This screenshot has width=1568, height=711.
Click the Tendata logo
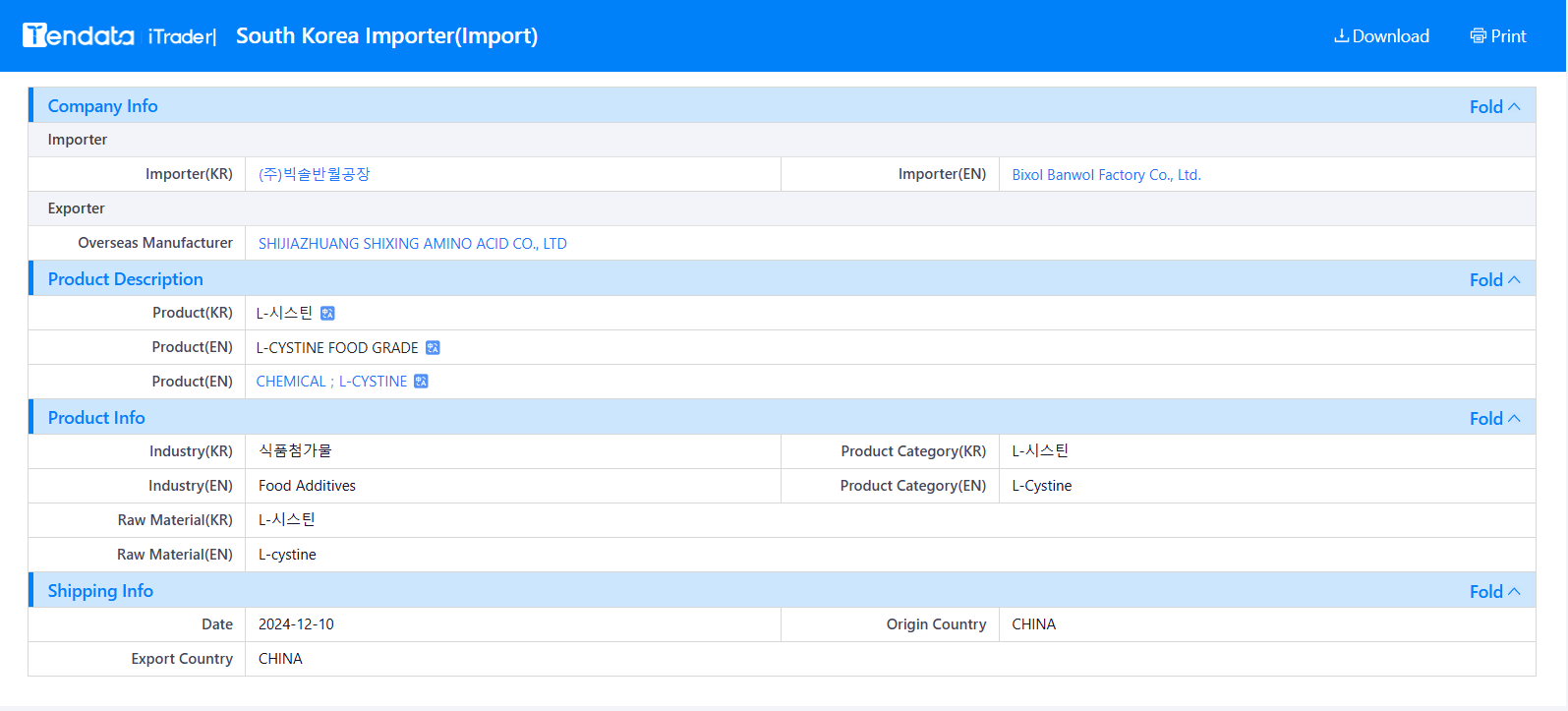tap(79, 35)
